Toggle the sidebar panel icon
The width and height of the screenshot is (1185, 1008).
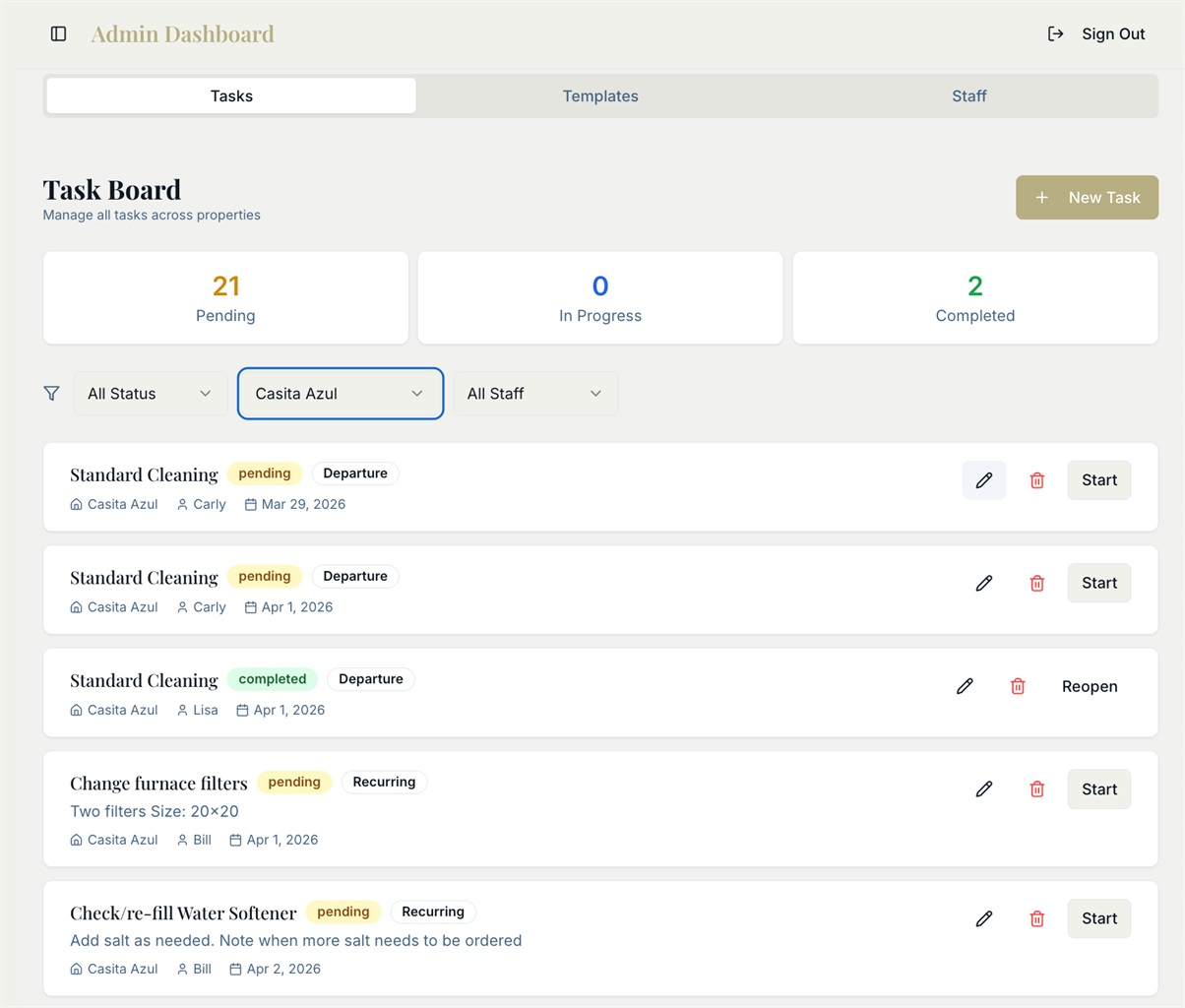click(59, 33)
